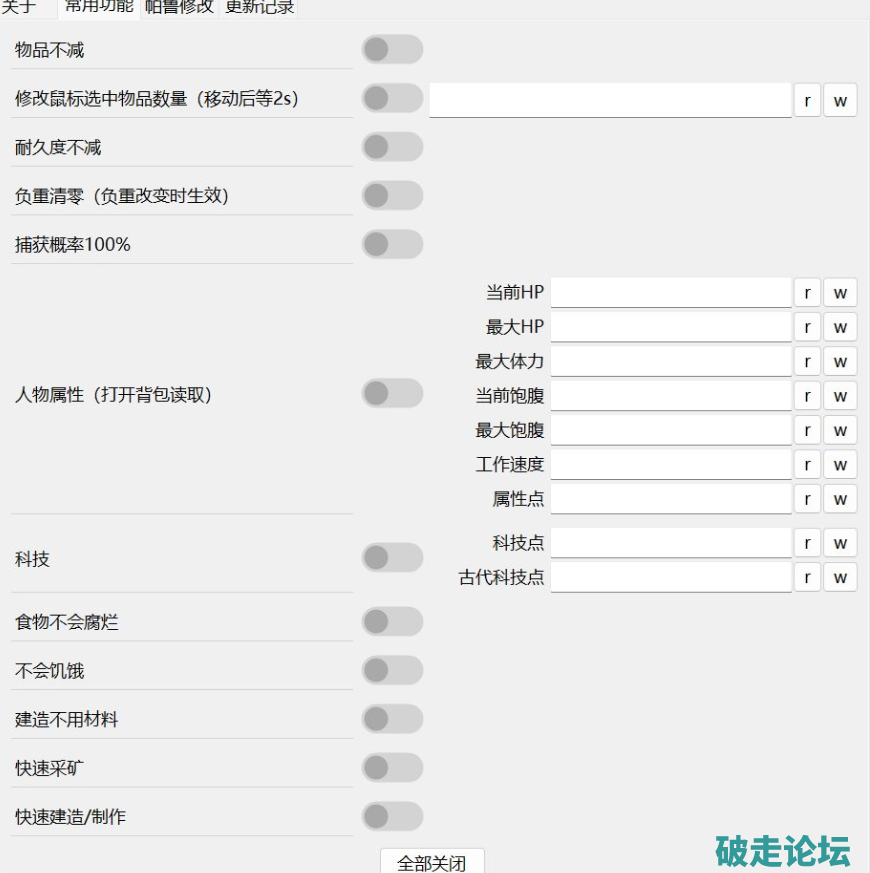
Task: Click r button beside 古代科技点 field
Action: tap(807, 577)
